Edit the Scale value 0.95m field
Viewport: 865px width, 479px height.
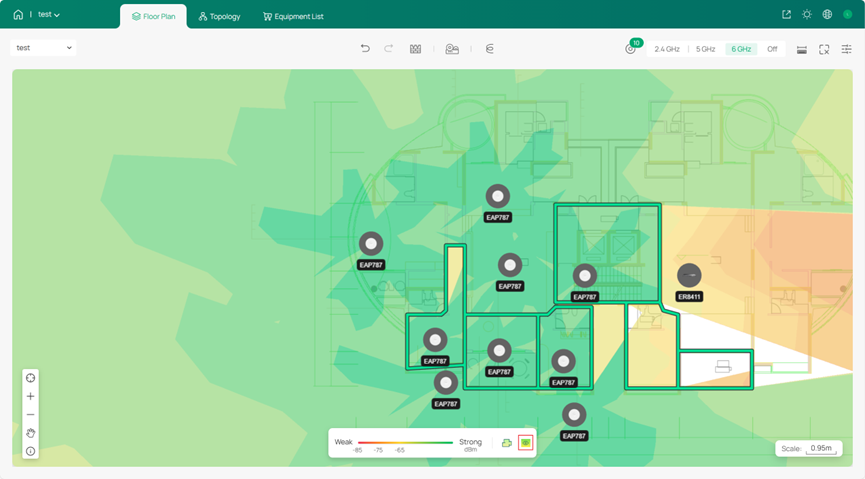click(x=821, y=448)
